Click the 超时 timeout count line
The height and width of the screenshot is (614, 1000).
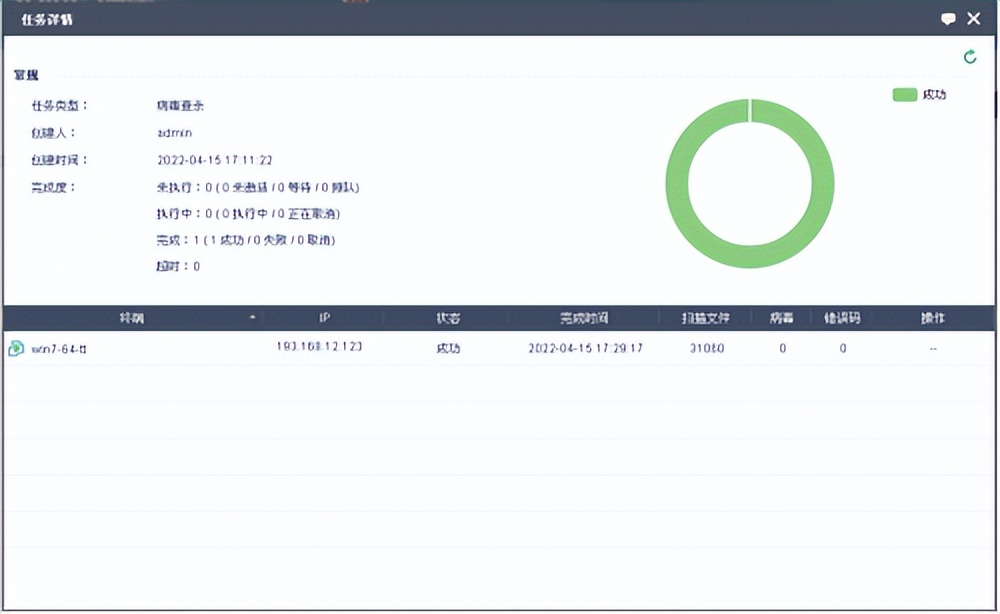click(x=178, y=267)
